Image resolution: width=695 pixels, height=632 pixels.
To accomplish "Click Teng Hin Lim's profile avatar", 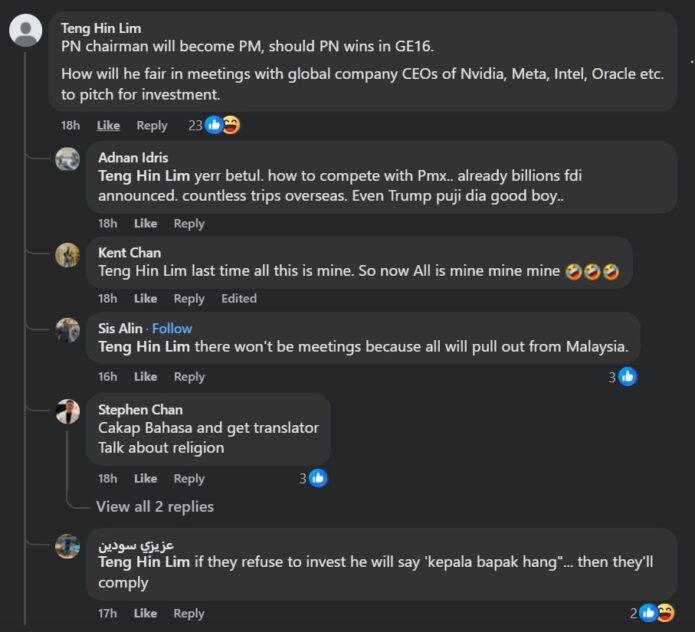I will (x=25, y=31).
